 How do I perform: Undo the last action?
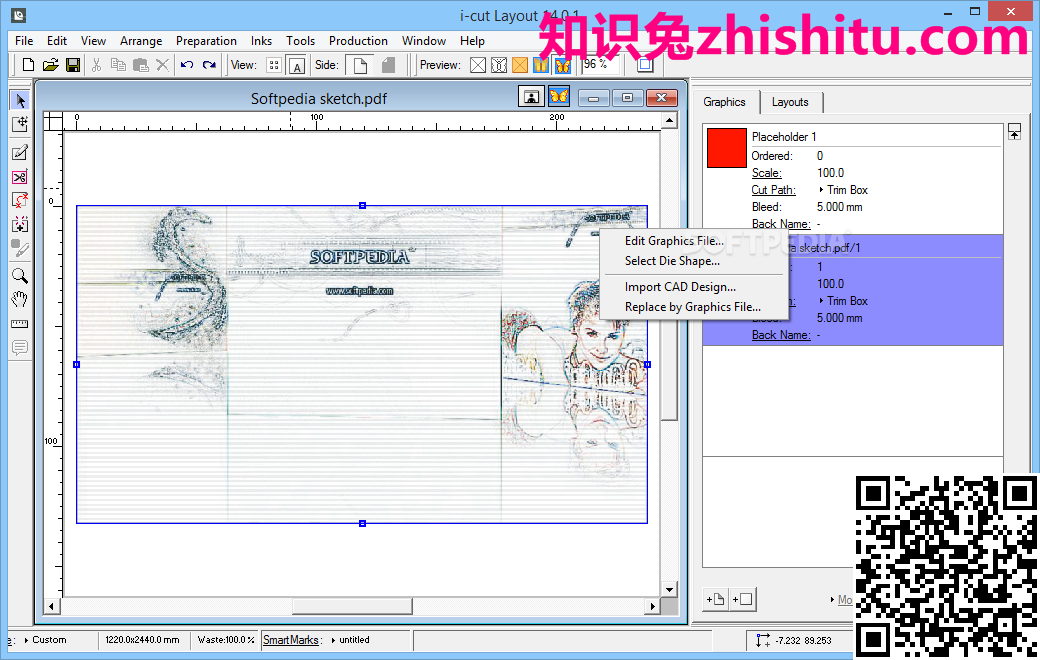click(x=187, y=65)
